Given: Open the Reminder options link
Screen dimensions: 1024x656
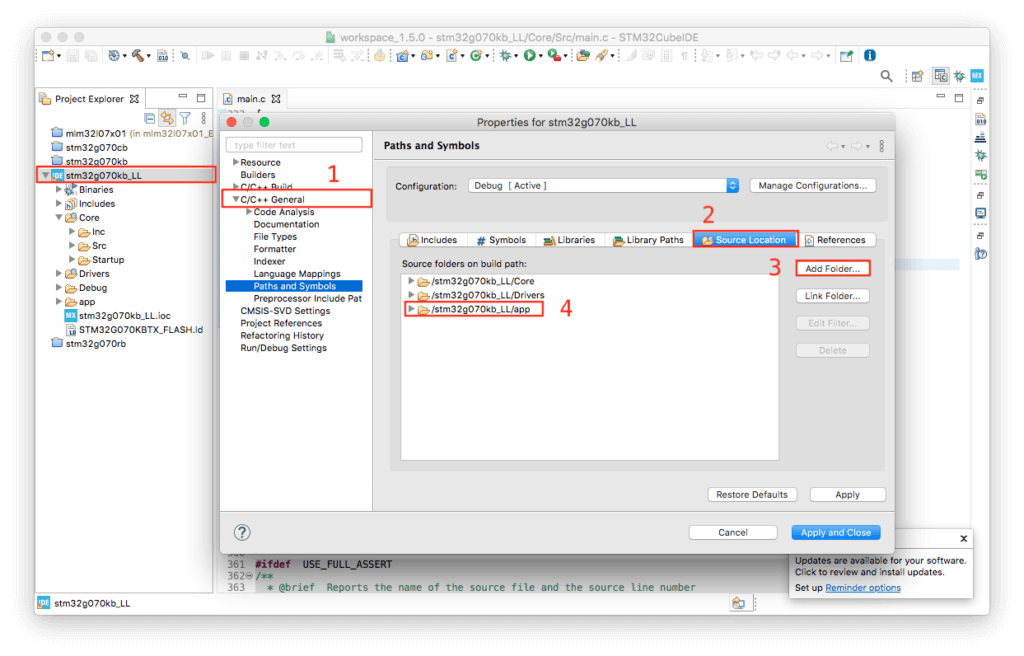Looking at the screenshot, I should pyautogui.click(x=863, y=588).
